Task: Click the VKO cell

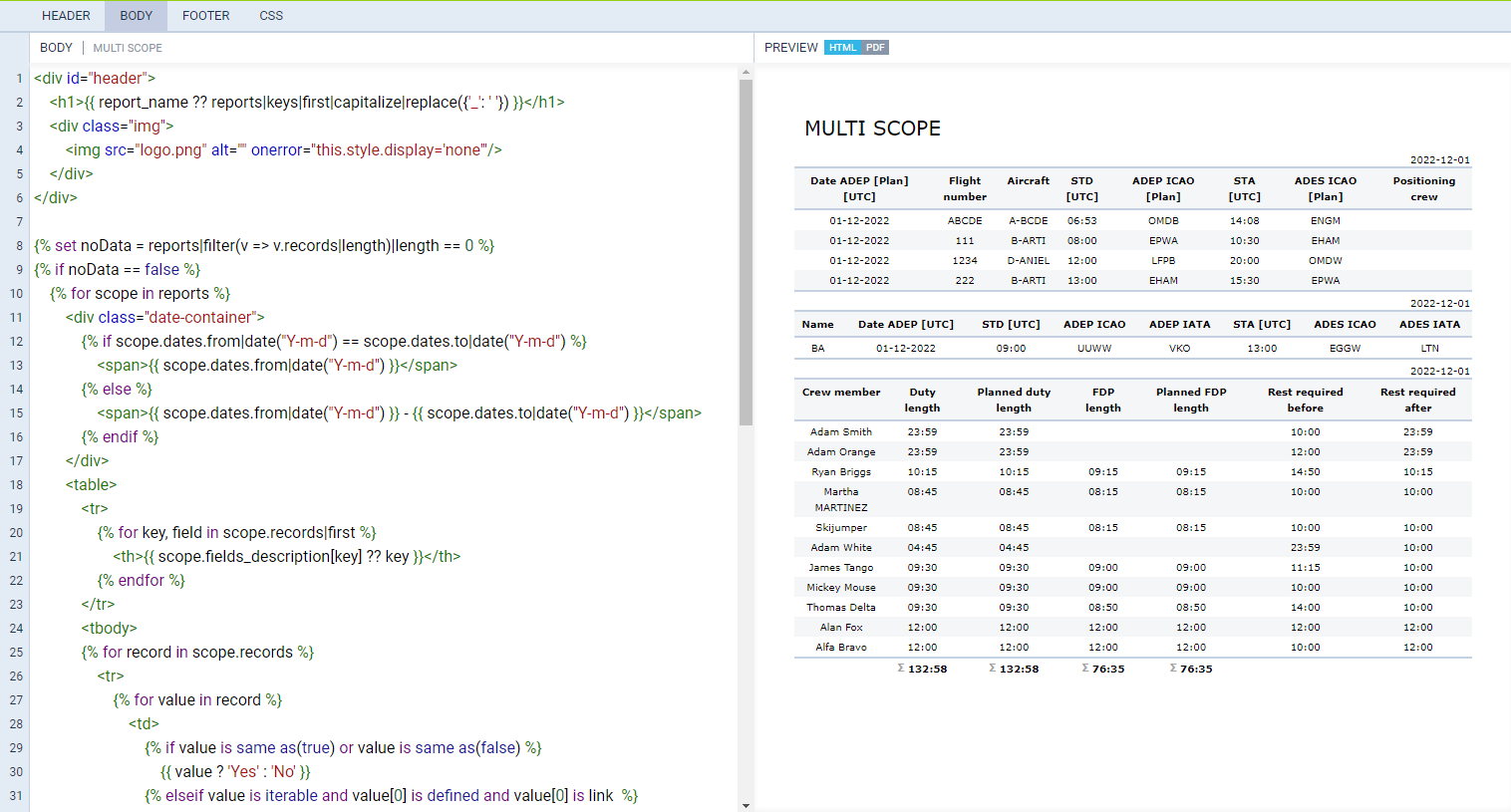Action: (x=1180, y=349)
